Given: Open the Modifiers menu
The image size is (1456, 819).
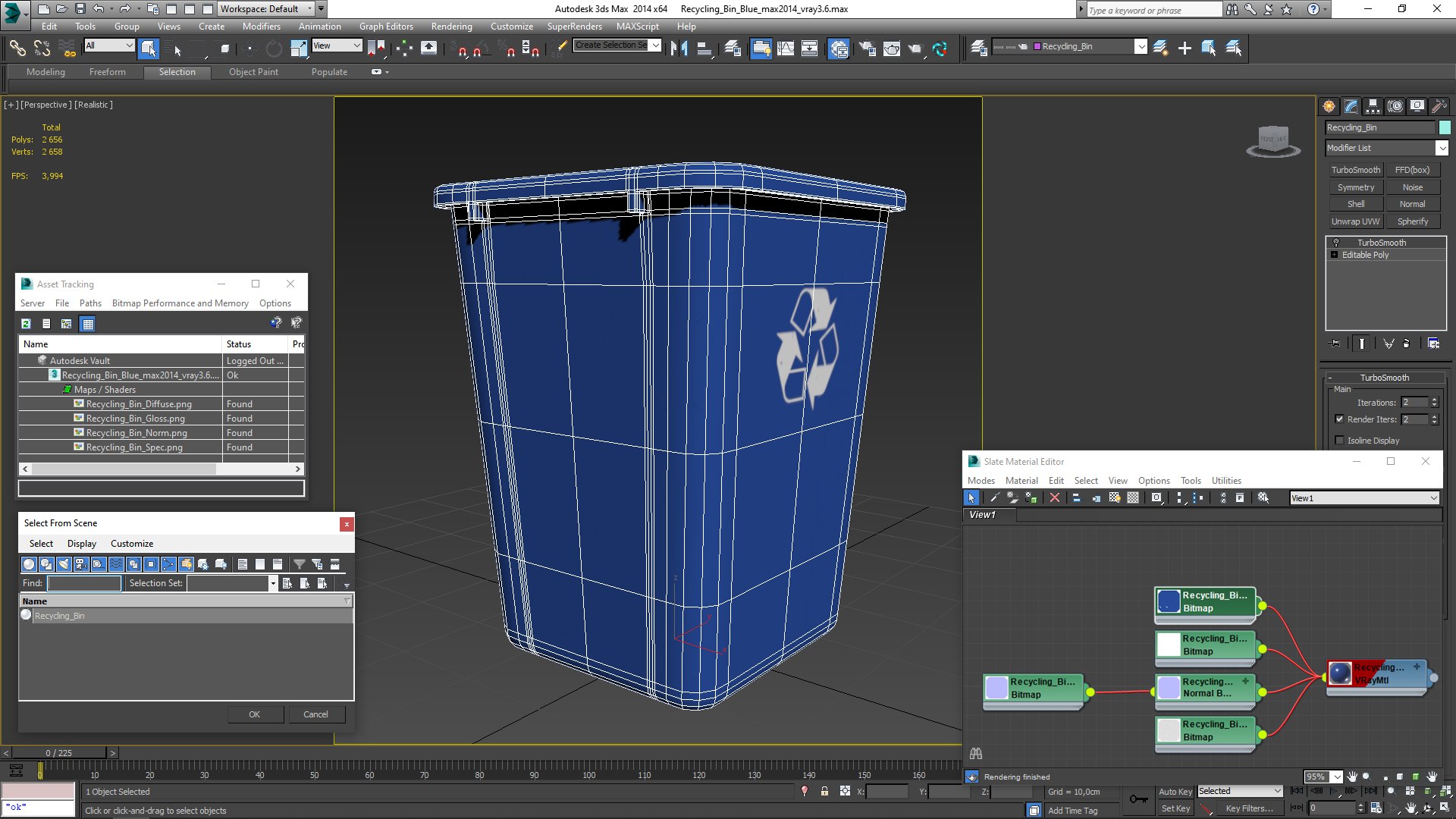Looking at the screenshot, I should coord(261,26).
